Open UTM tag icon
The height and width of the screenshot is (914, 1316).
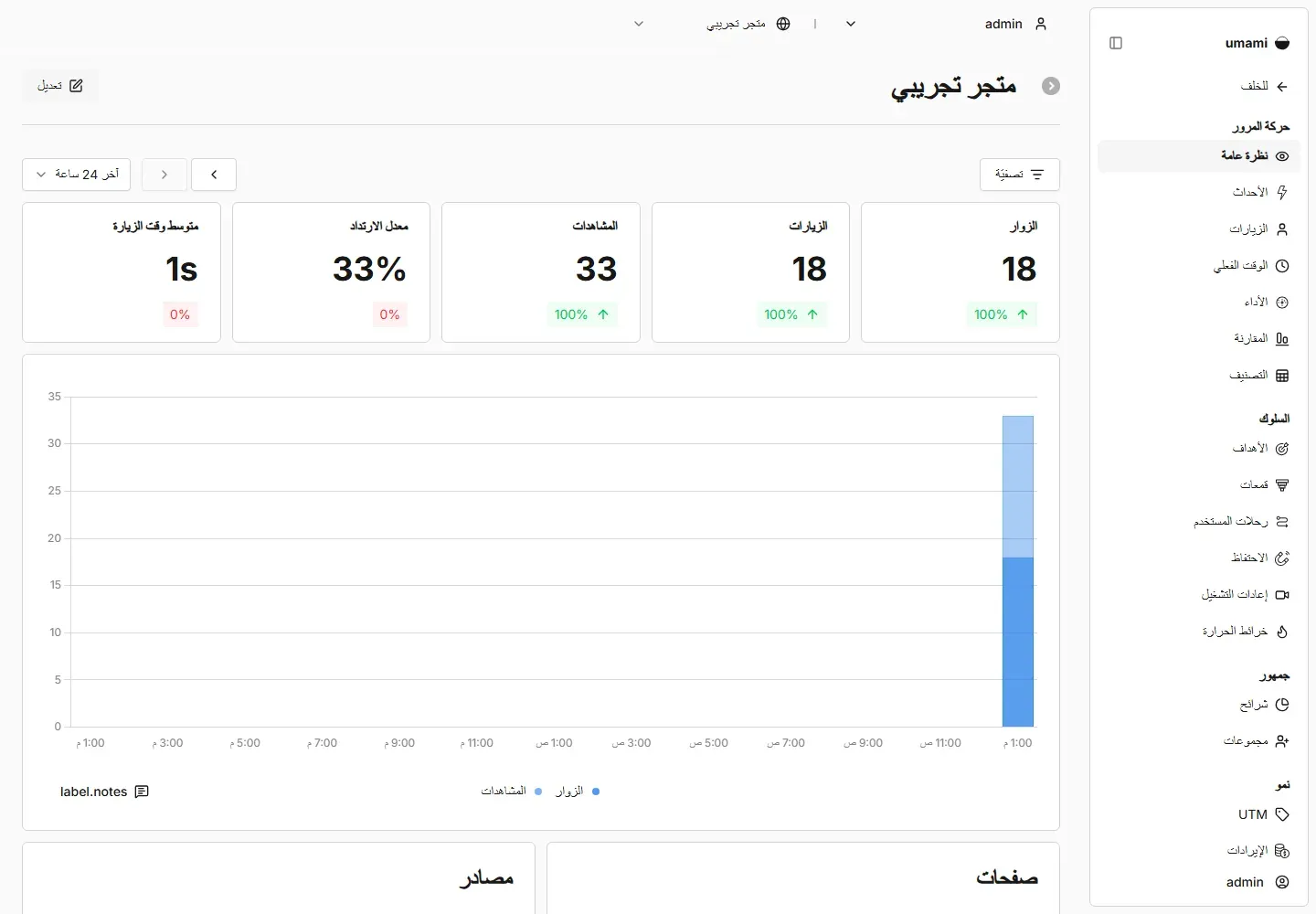tap(1282, 814)
